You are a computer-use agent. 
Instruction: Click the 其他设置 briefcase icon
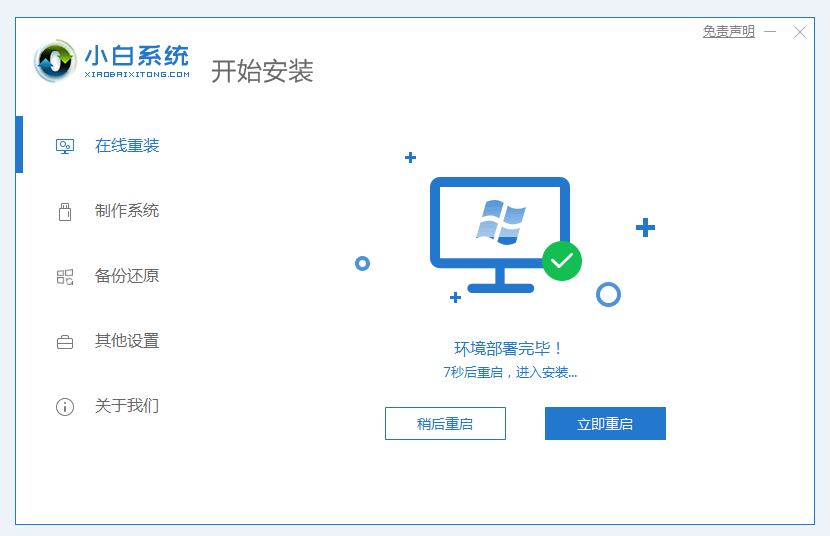pos(65,342)
